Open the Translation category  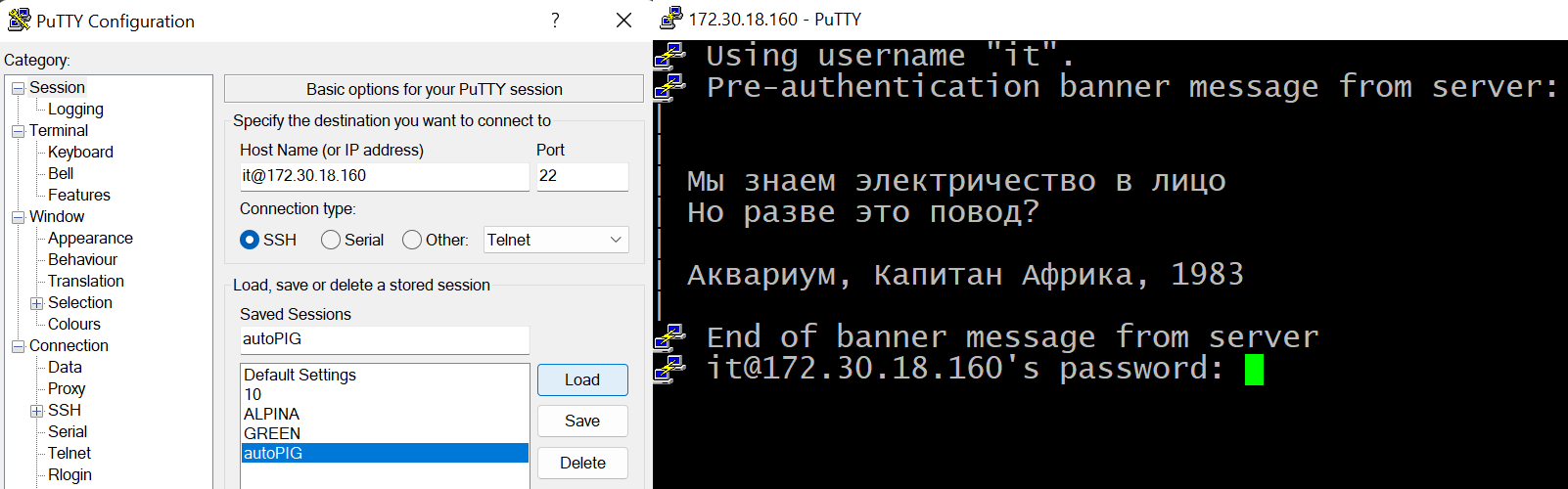click(86, 281)
